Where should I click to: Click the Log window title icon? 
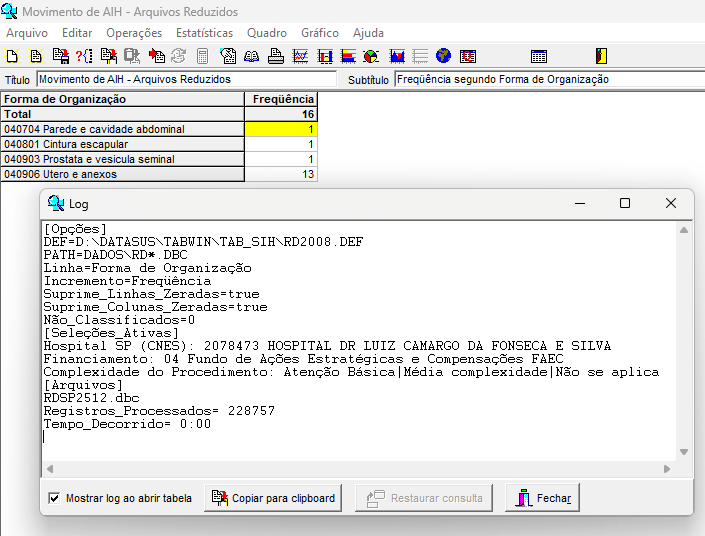pos(56,203)
